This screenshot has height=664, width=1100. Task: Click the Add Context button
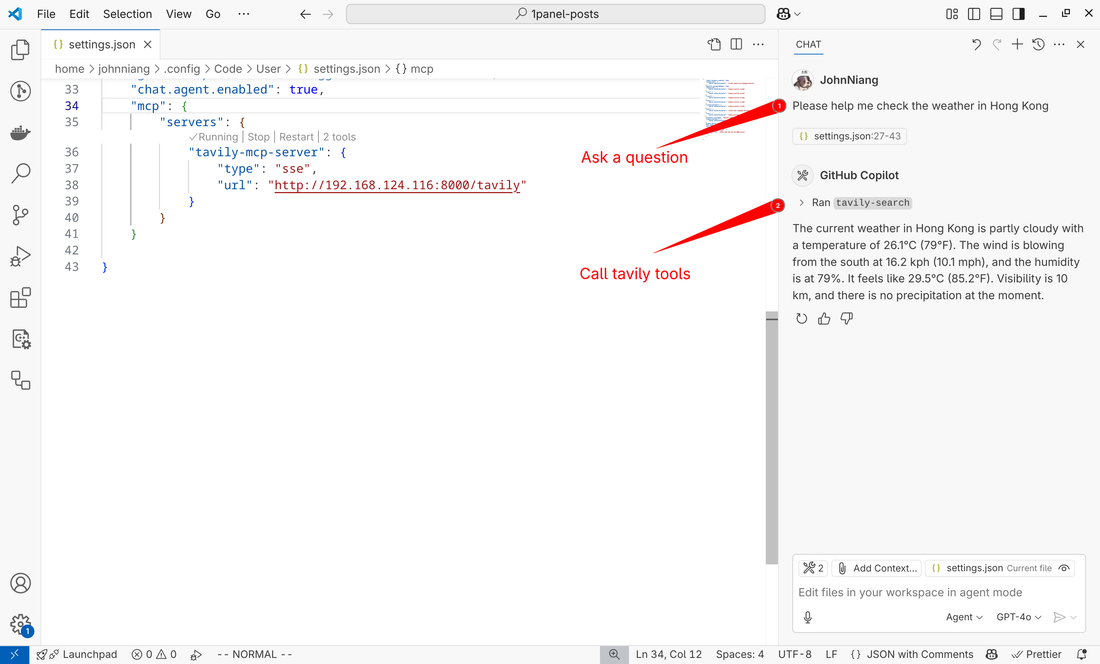(877, 568)
